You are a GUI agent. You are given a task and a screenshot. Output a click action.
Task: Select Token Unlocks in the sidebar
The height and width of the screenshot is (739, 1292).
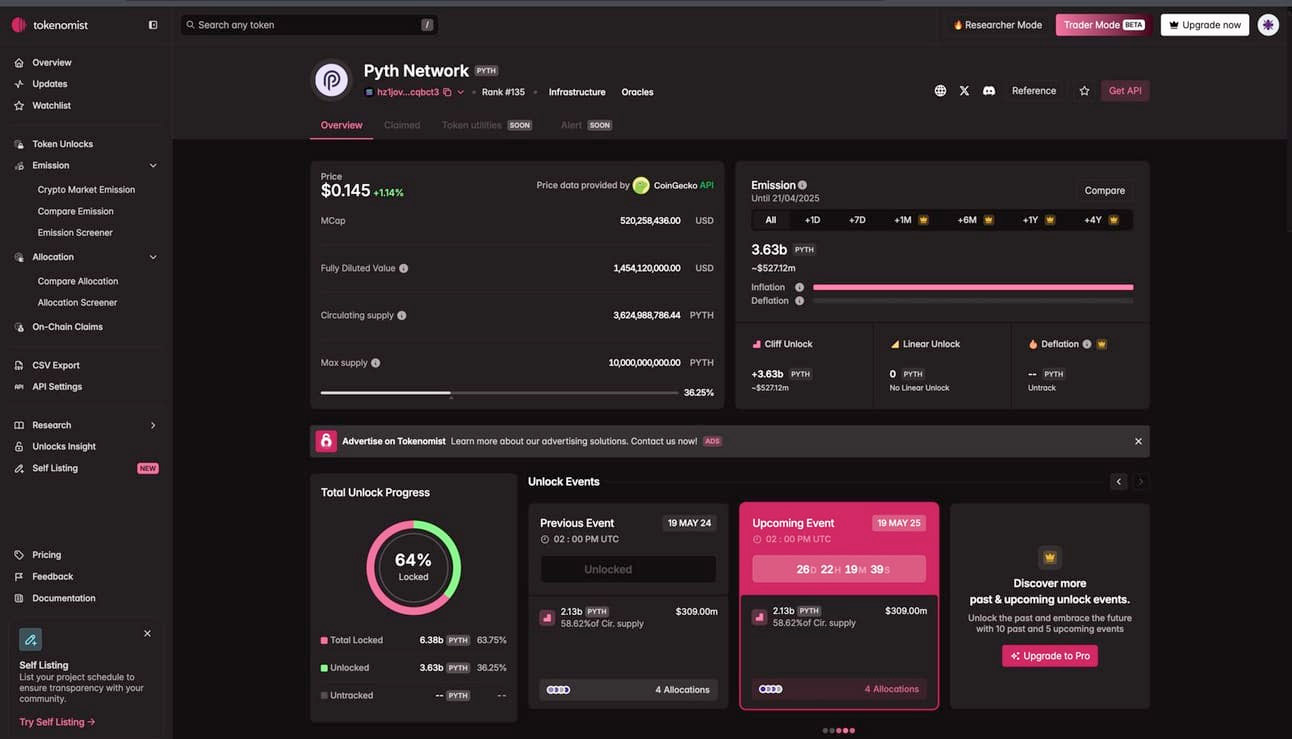(64, 144)
